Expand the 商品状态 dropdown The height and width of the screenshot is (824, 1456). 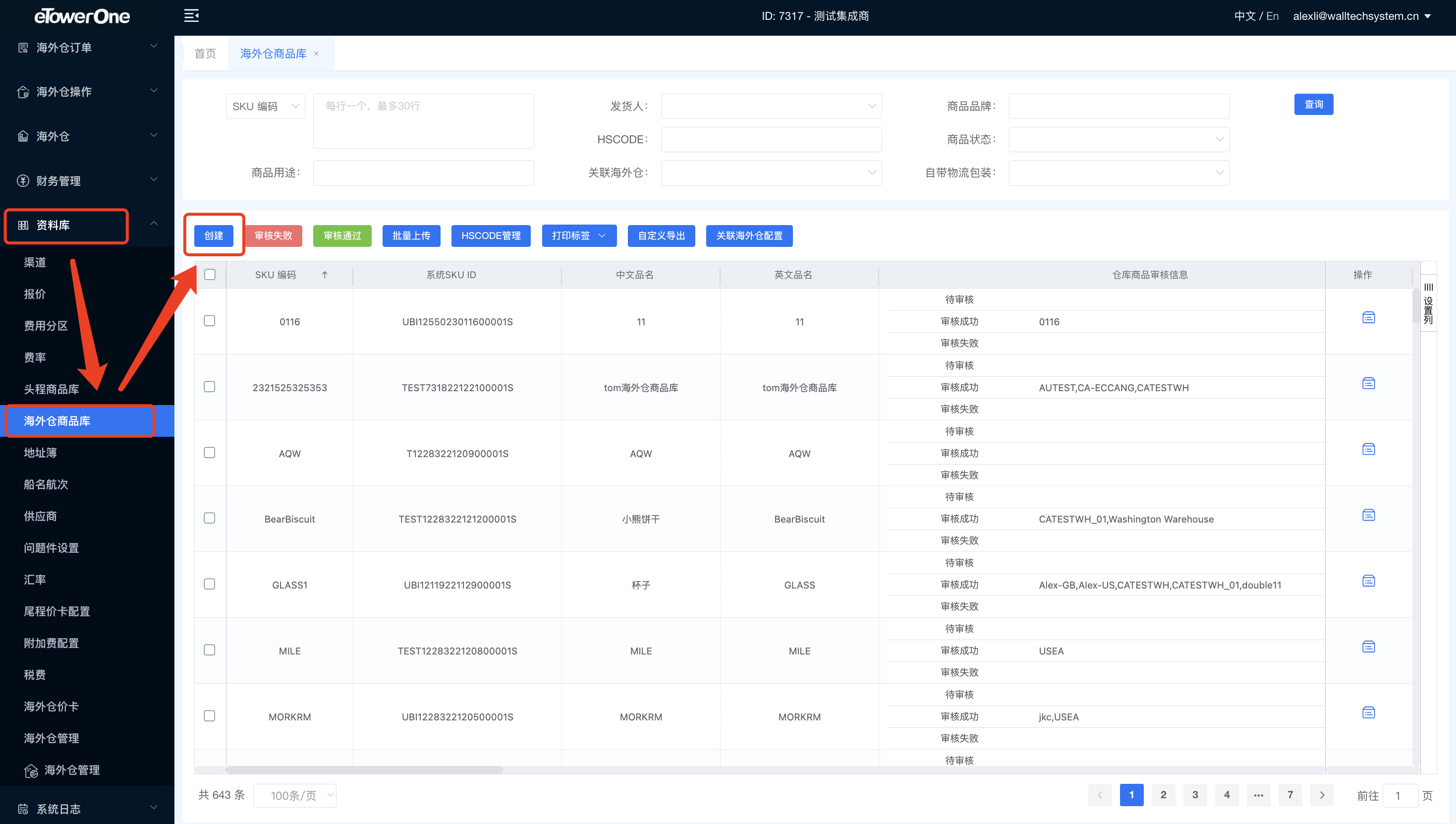1119,139
